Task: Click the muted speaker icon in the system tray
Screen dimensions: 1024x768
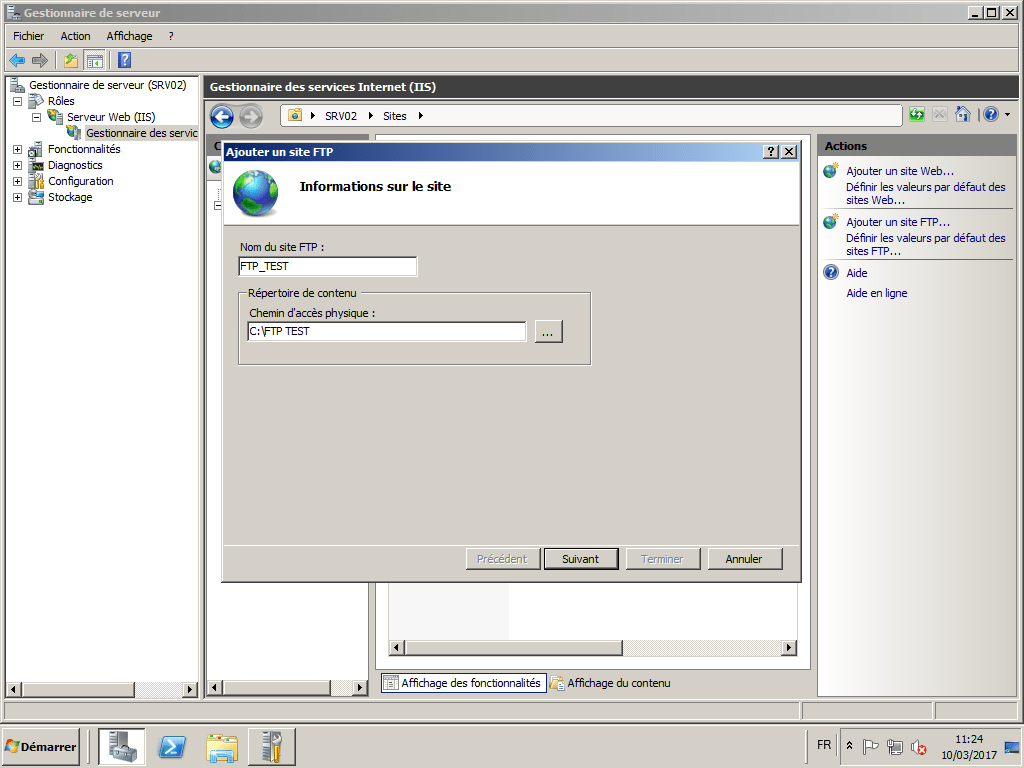Action: [919, 747]
